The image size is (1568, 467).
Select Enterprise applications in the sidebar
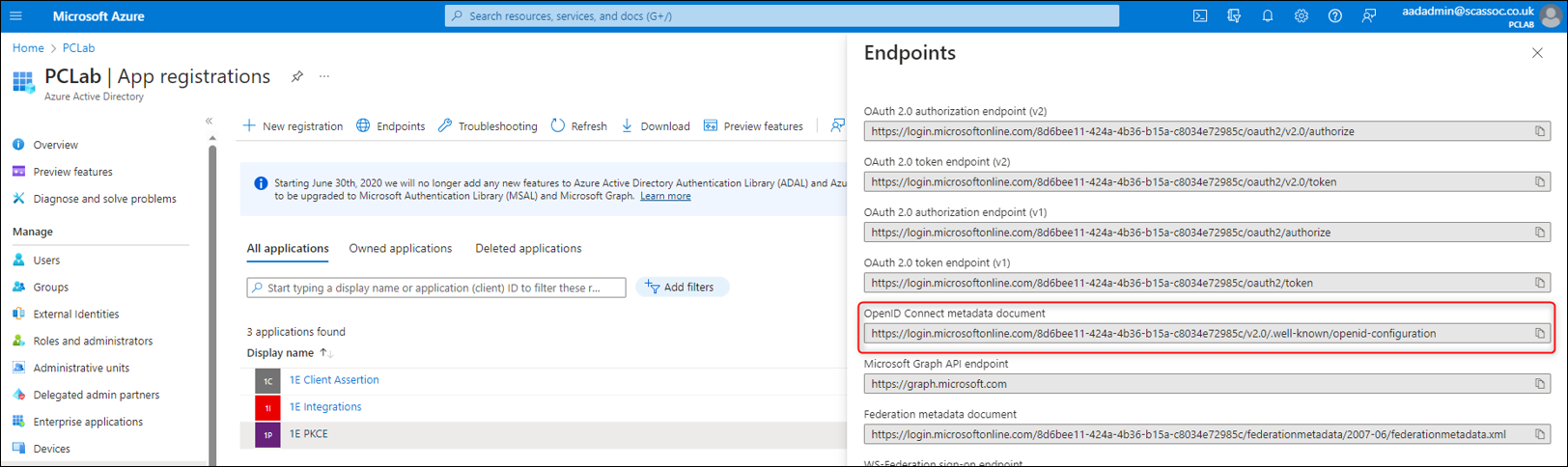click(x=88, y=422)
